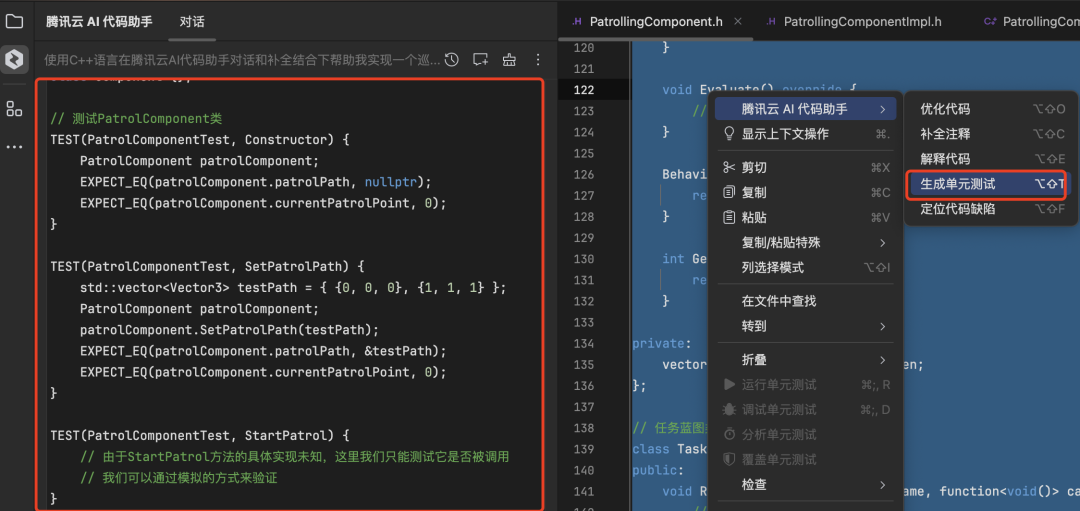
Task: Open chat panel options kebab menu
Action: (x=538, y=60)
